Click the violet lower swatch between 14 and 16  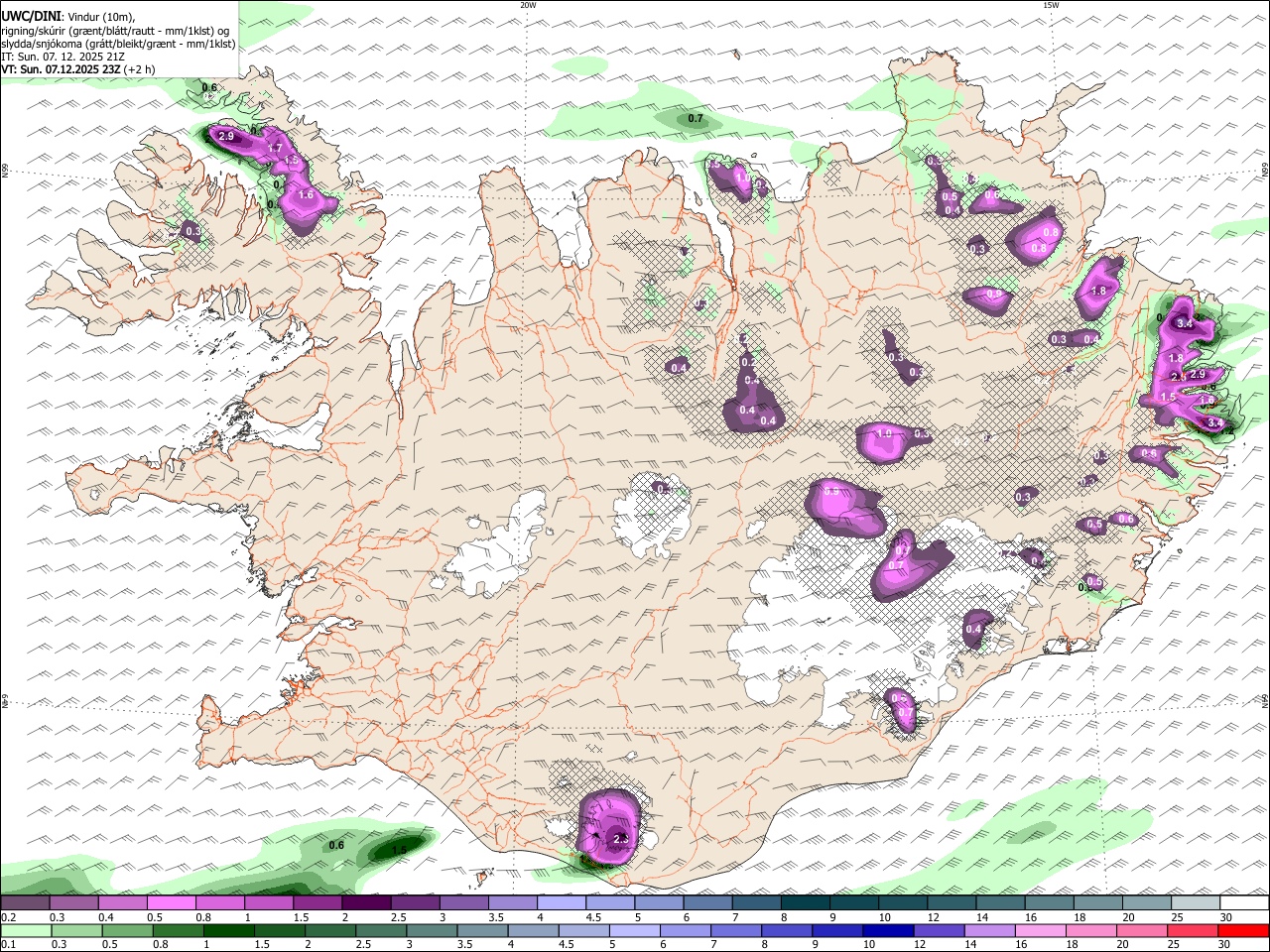click(x=988, y=931)
